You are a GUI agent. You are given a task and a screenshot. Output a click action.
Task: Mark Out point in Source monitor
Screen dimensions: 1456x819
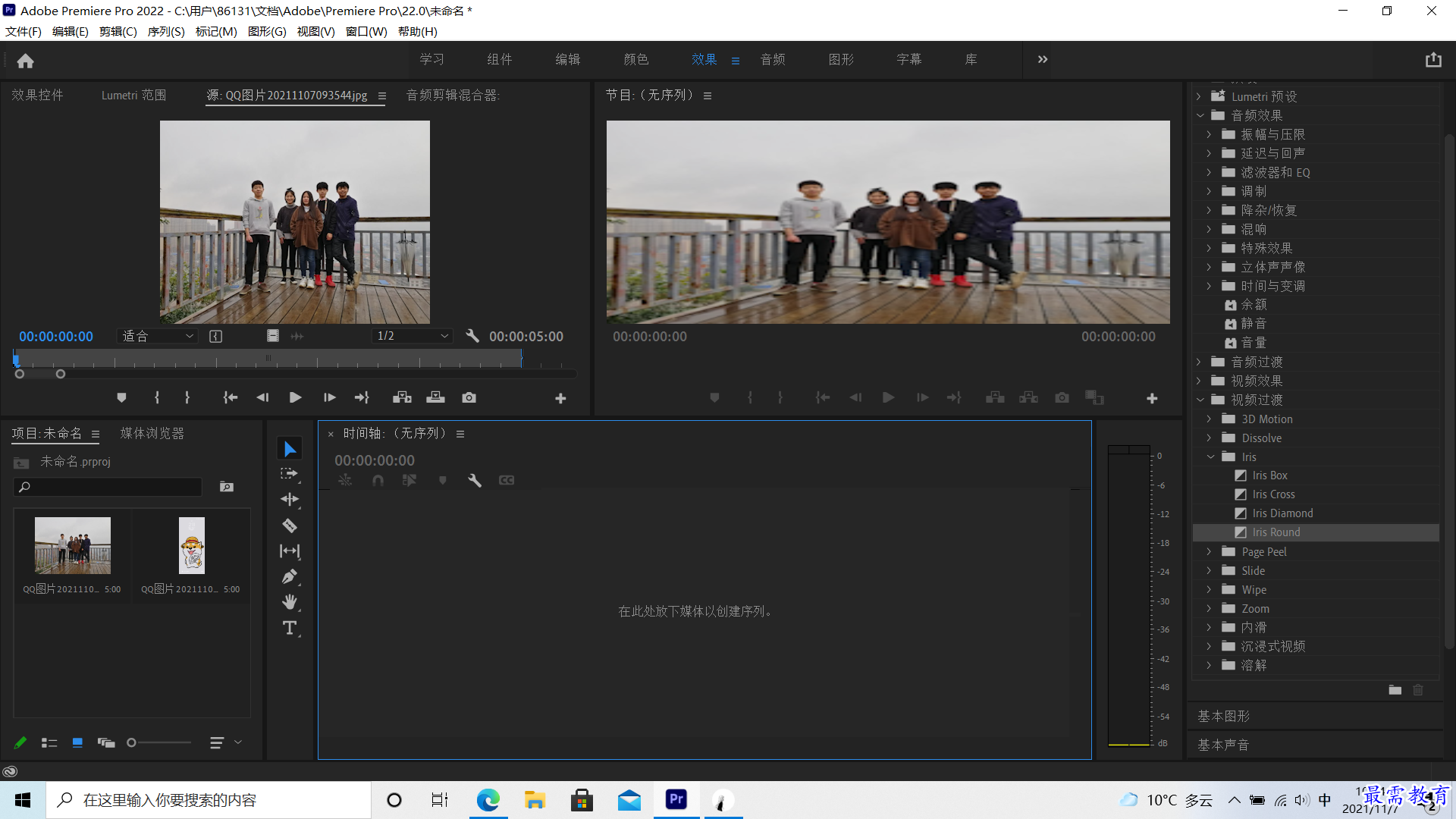187,397
